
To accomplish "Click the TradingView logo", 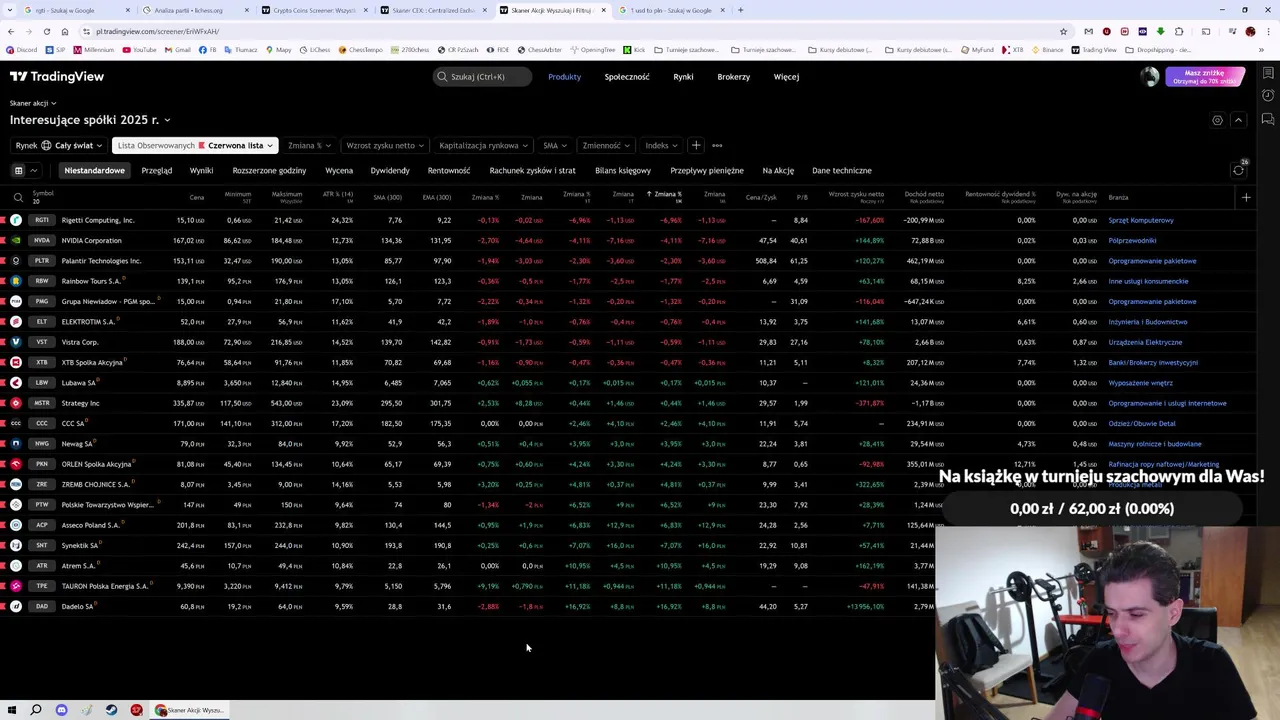I will [57, 76].
